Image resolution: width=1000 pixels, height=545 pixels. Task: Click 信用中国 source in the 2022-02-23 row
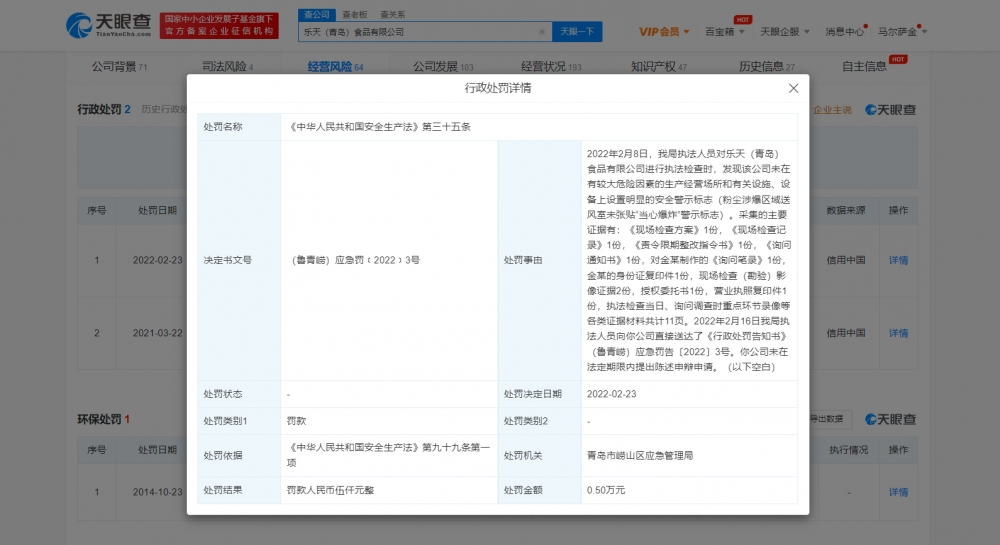click(846, 260)
